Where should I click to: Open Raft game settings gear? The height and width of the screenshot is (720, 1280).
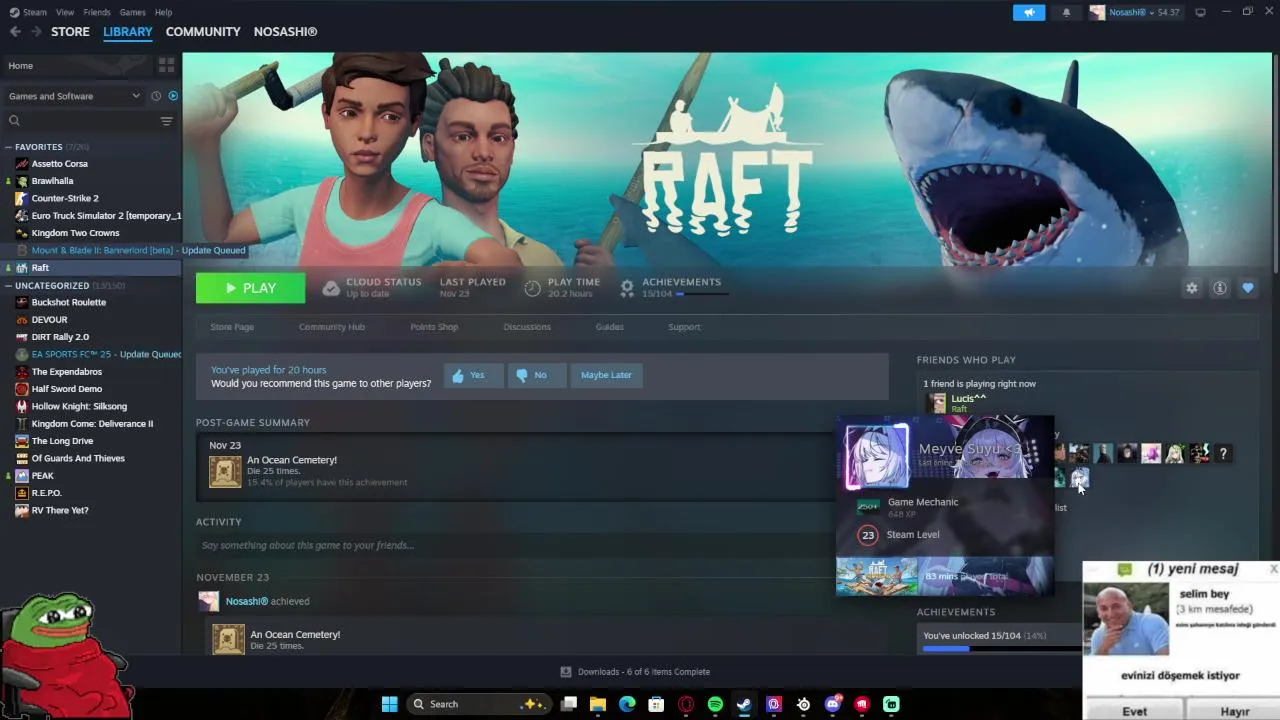coord(1191,288)
